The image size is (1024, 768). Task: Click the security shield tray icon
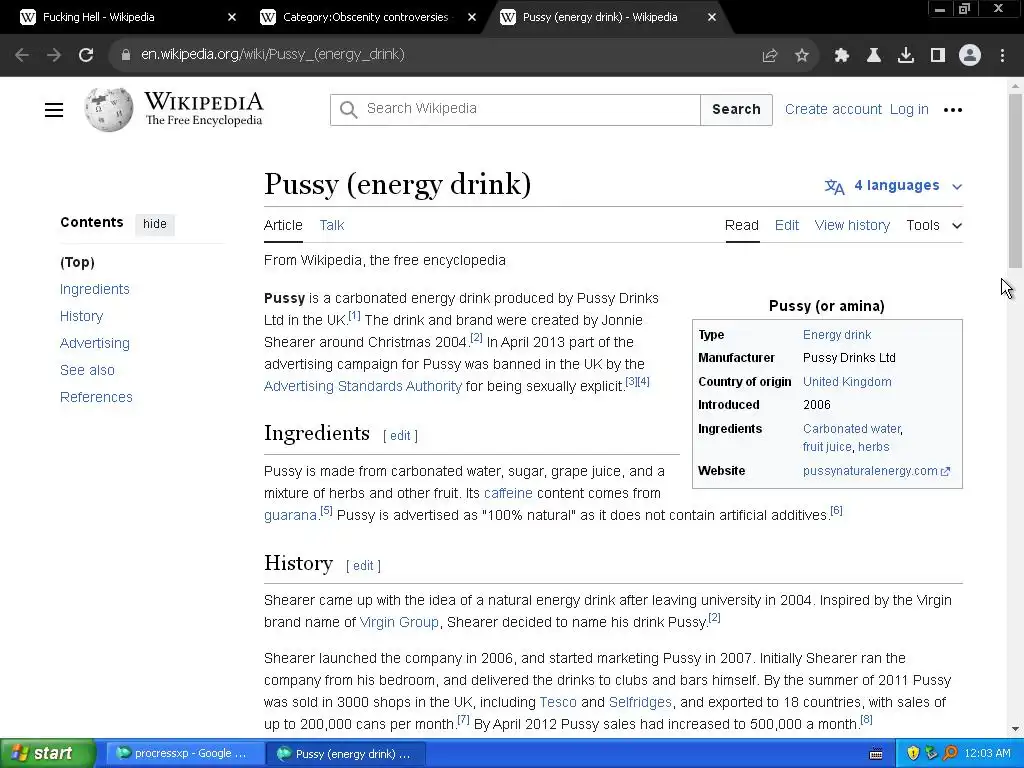(913, 754)
